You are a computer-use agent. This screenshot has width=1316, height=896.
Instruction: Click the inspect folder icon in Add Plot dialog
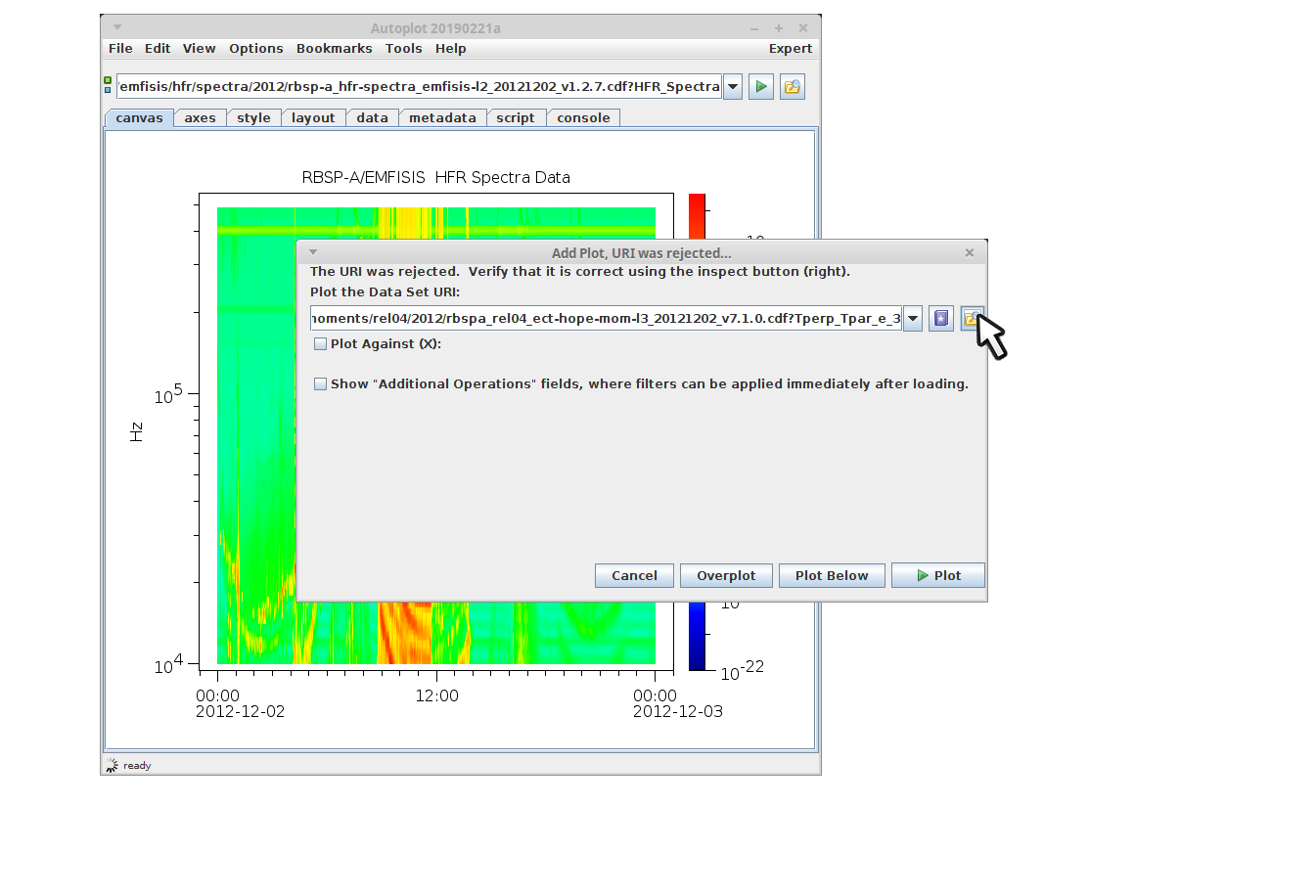[x=971, y=319]
